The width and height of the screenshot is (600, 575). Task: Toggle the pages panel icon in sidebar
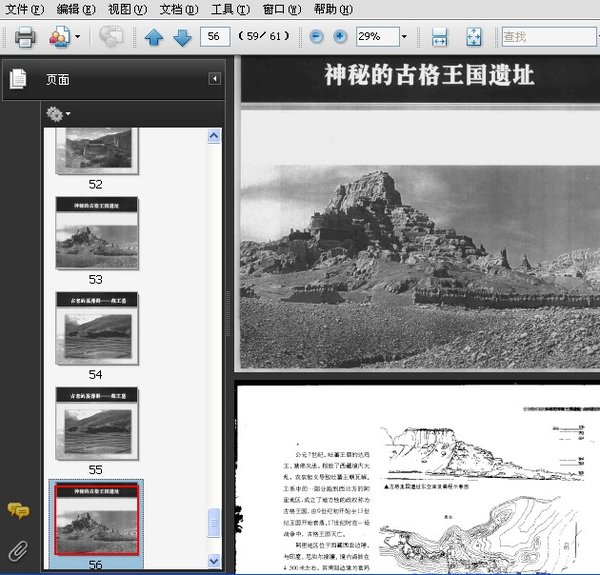coord(18,79)
